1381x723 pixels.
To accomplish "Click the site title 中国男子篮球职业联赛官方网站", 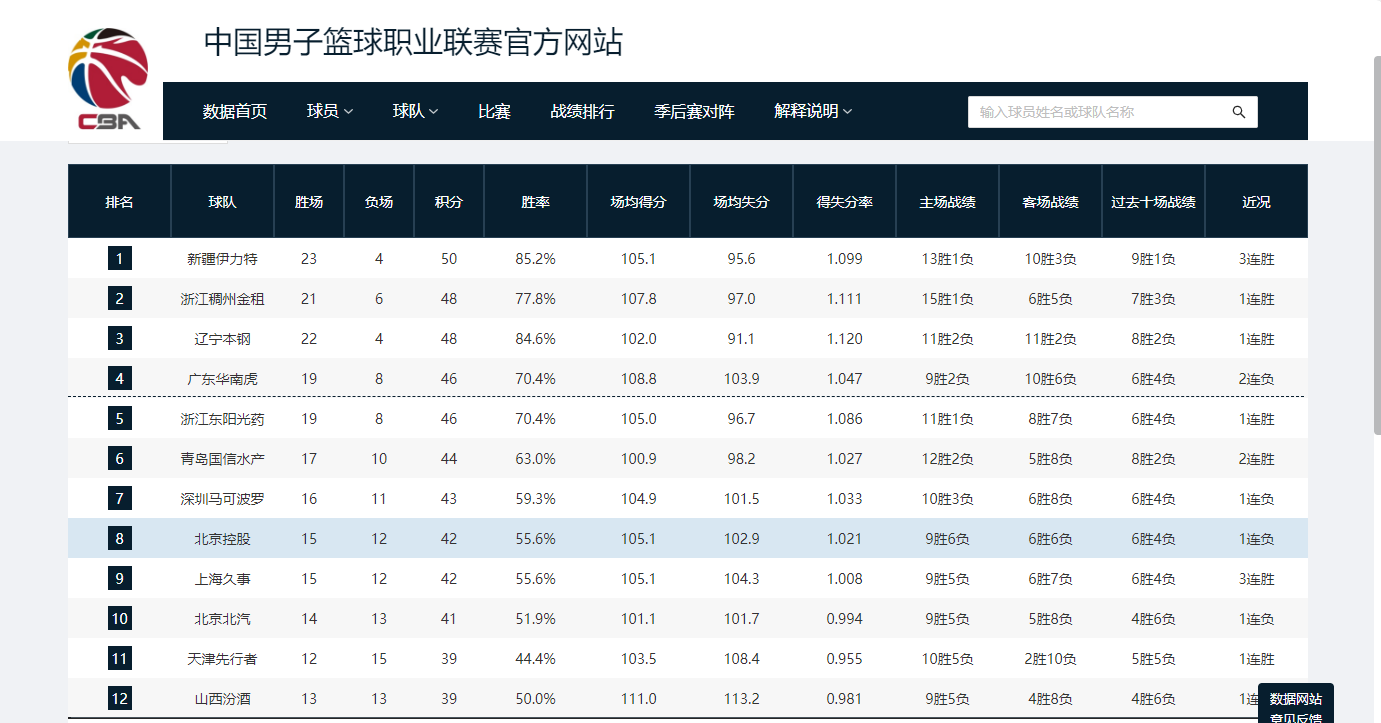I will 413,42.
